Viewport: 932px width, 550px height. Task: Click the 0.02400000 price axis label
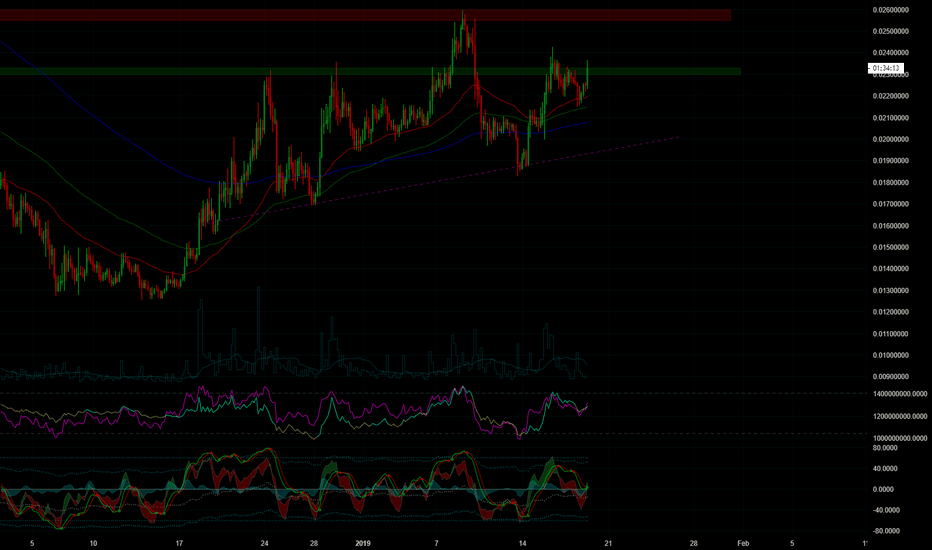890,53
